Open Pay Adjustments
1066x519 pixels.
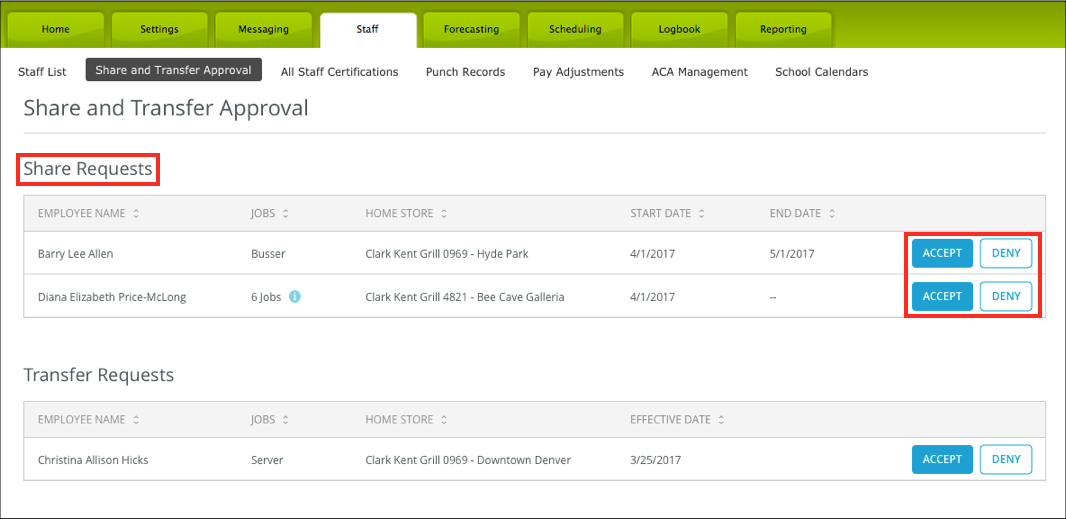[579, 72]
